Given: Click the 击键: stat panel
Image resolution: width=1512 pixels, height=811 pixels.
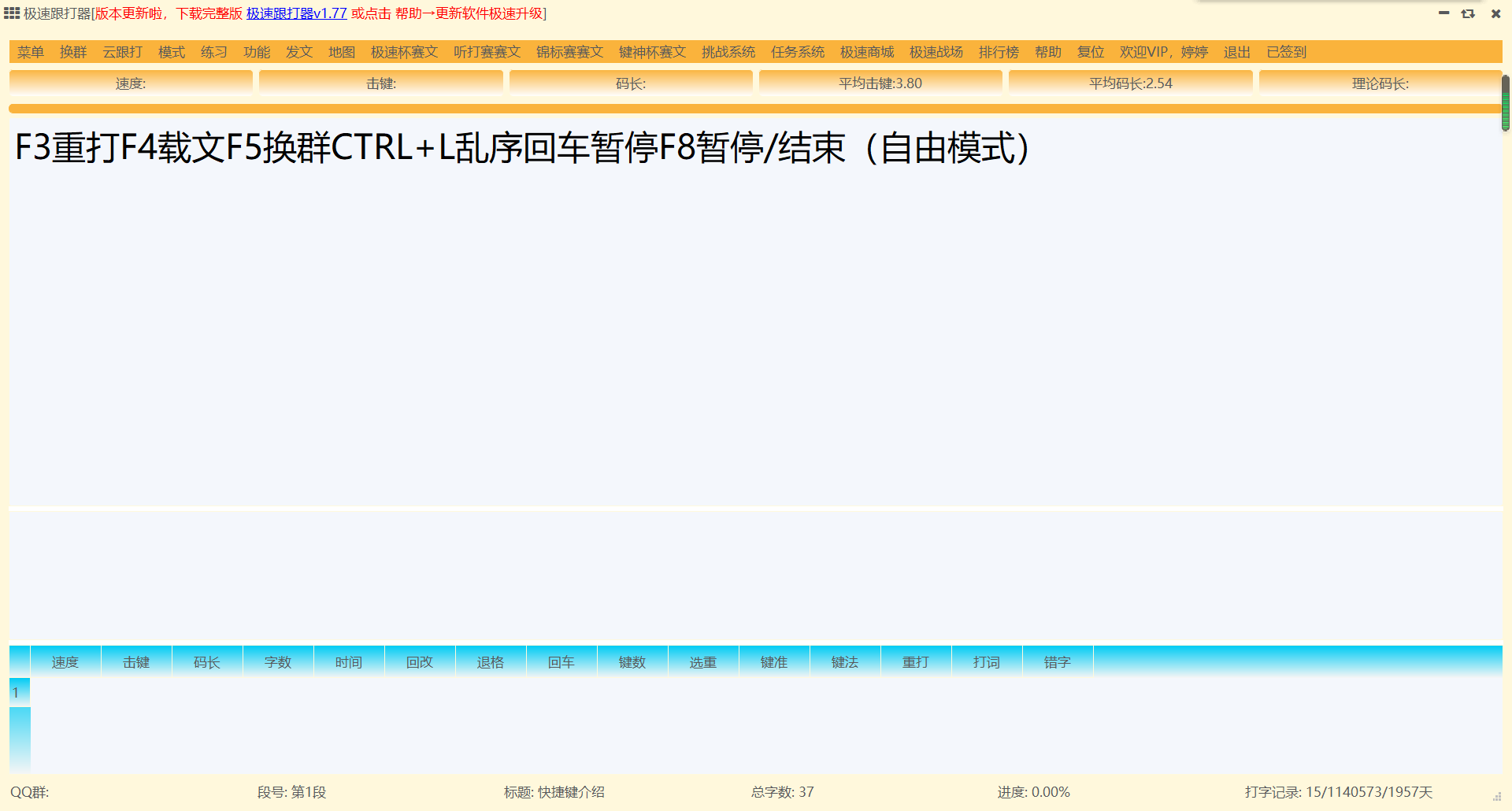Looking at the screenshot, I should pyautogui.click(x=381, y=83).
